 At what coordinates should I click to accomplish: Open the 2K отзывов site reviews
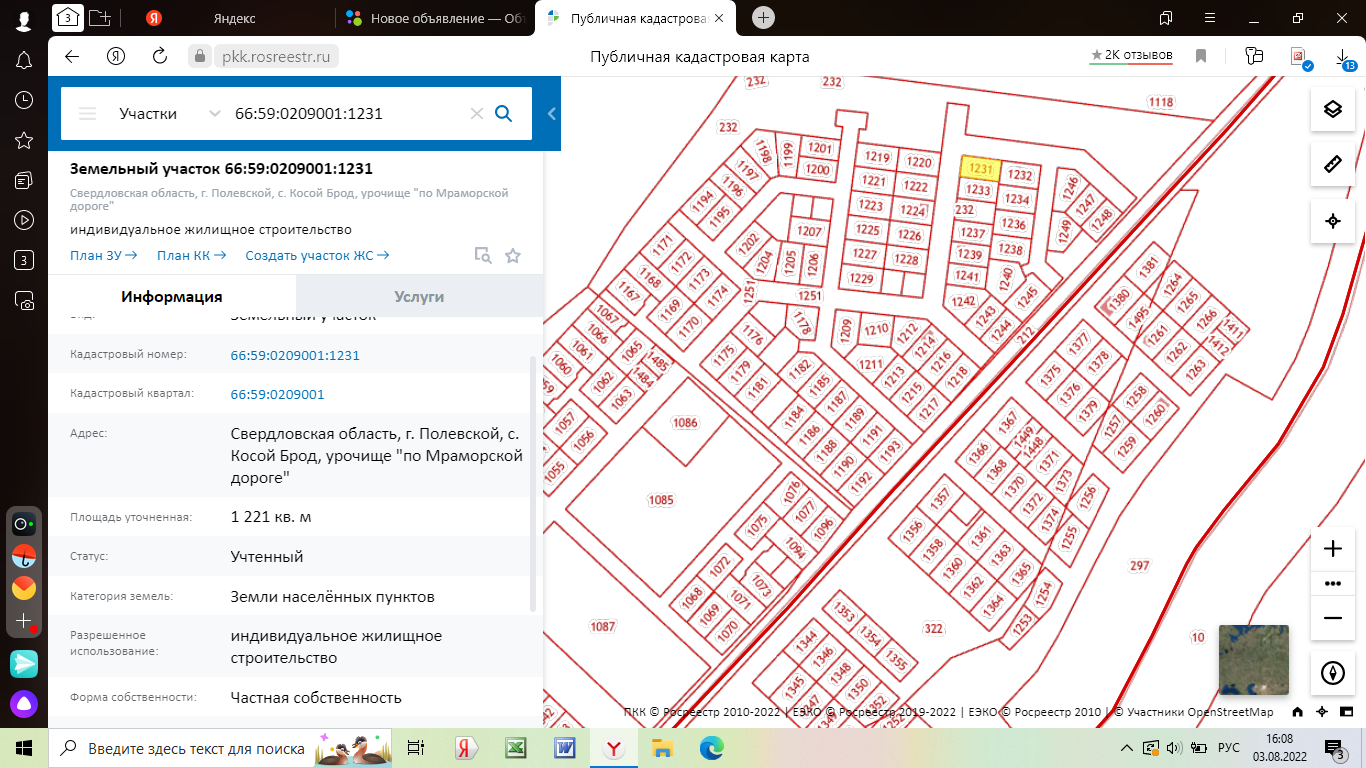(1131, 56)
